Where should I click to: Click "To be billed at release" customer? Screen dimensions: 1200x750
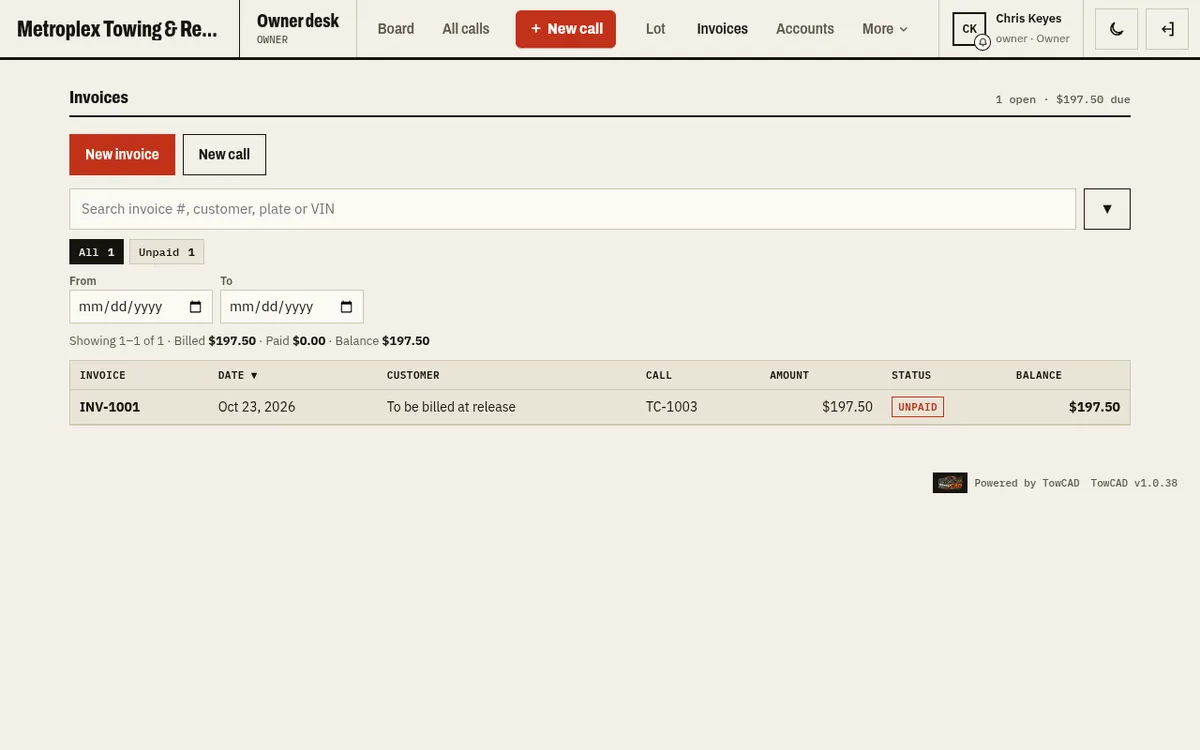[x=451, y=407]
